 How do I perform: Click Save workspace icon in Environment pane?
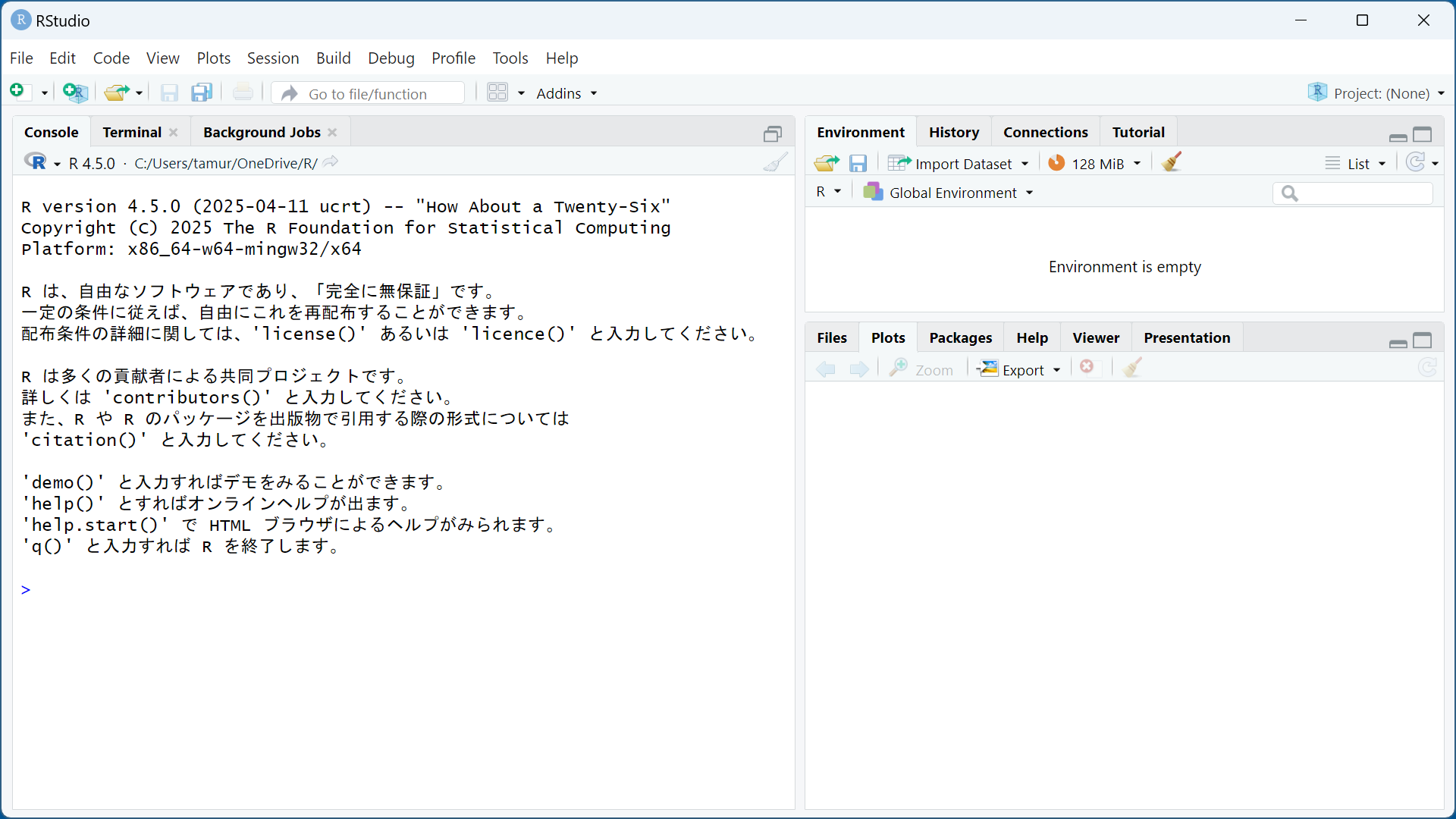tap(858, 163)
